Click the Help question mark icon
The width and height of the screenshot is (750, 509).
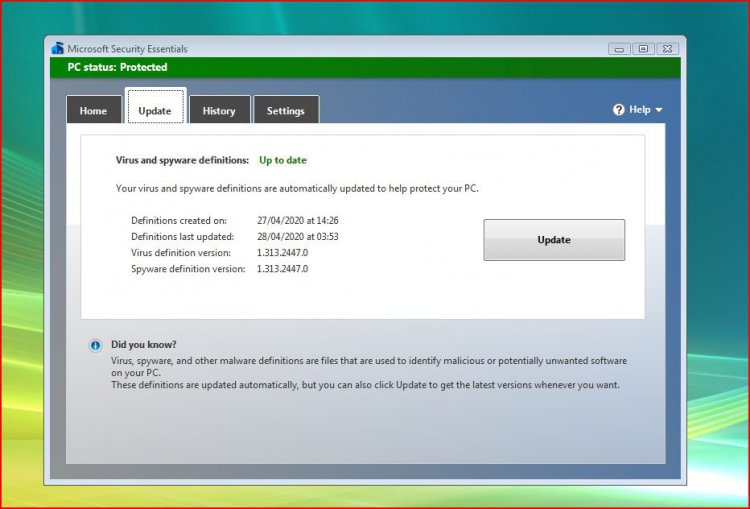pos(618,110)
